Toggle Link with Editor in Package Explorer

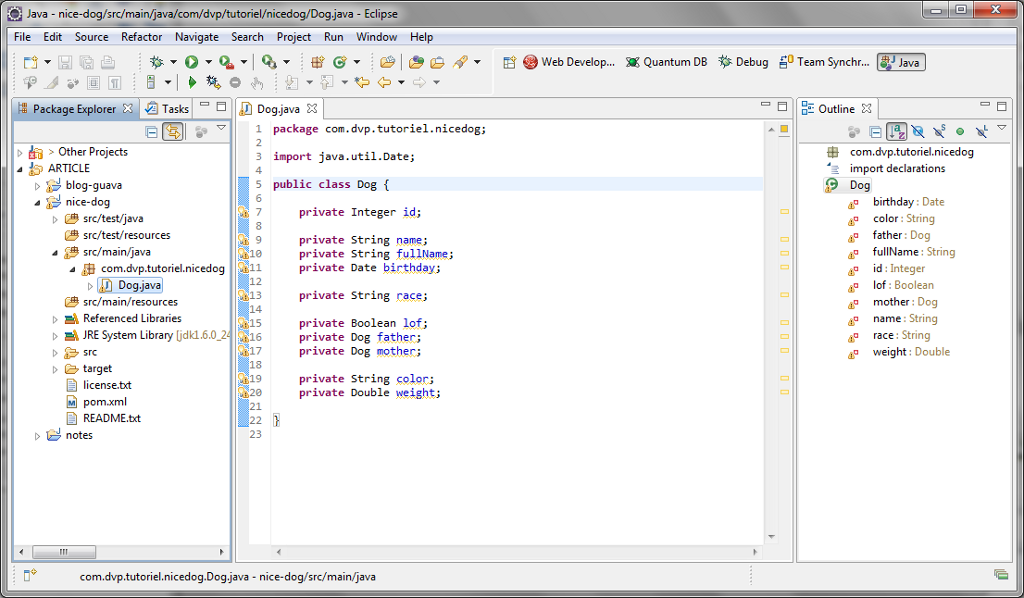coord(172,131)
